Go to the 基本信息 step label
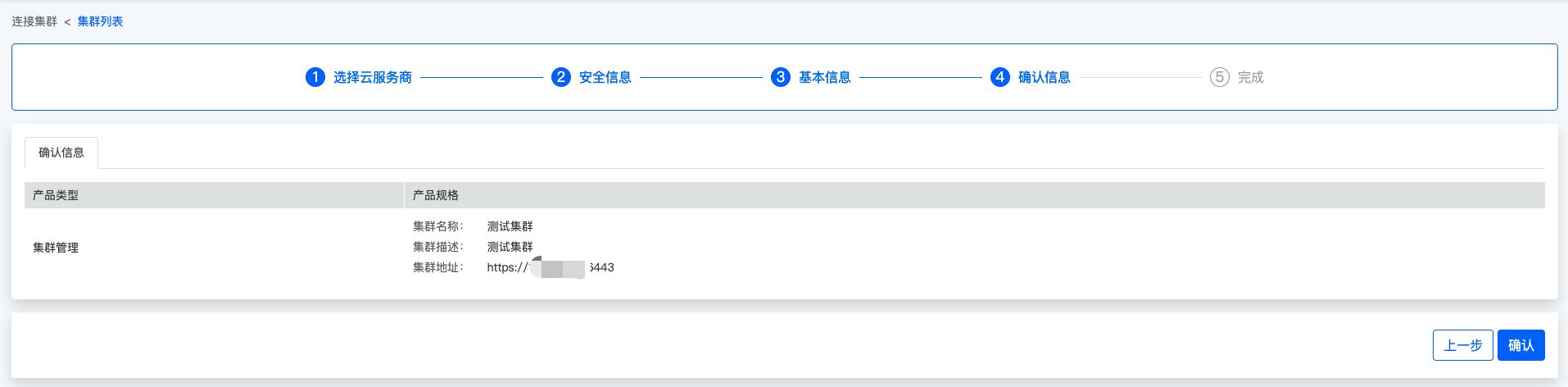The height and width of the screenshot is (387, 1568). click(x=825, y=77)
